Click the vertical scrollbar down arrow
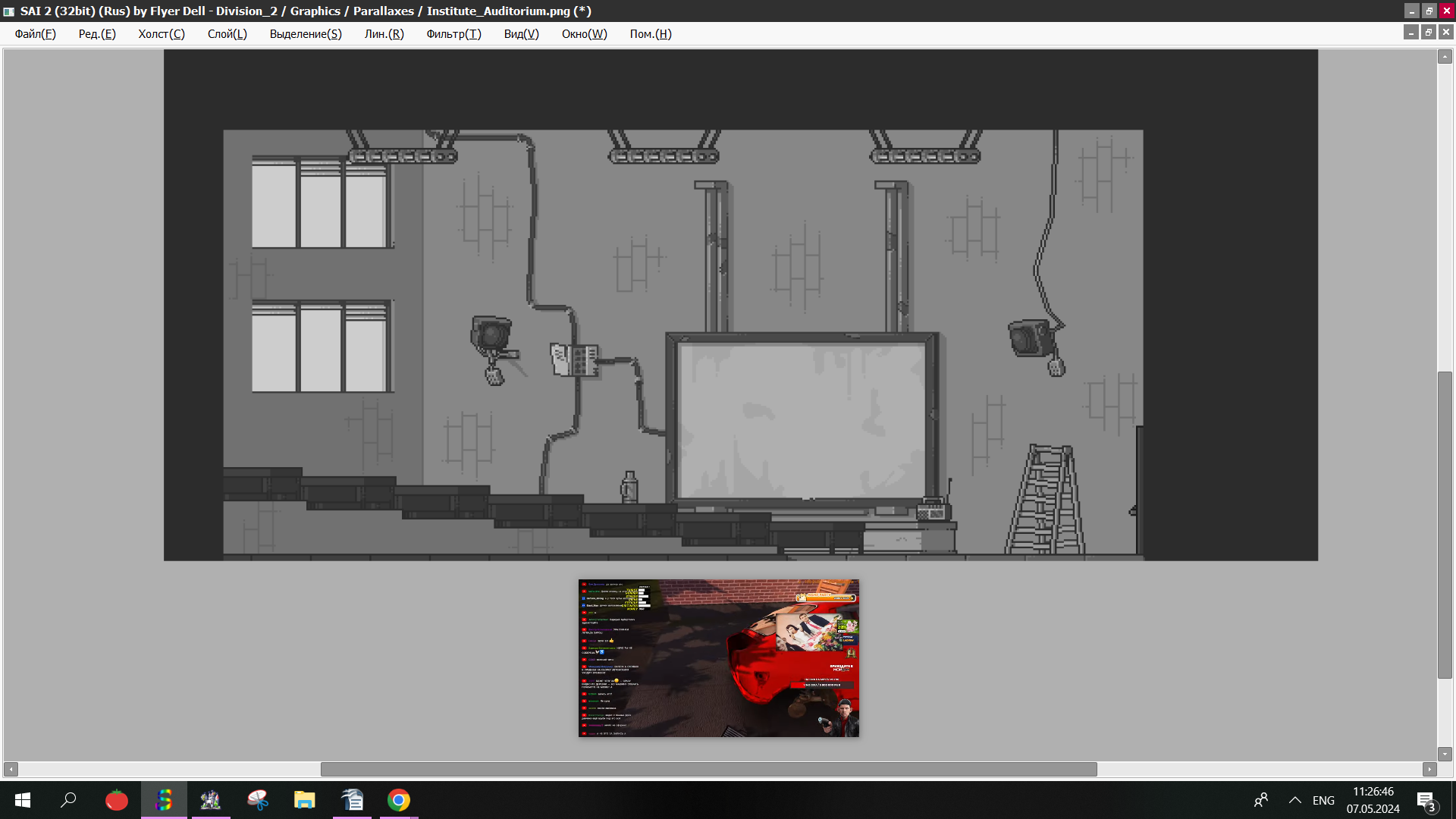This screenshot has height=819, width=1456. [x=1445, y=754]
